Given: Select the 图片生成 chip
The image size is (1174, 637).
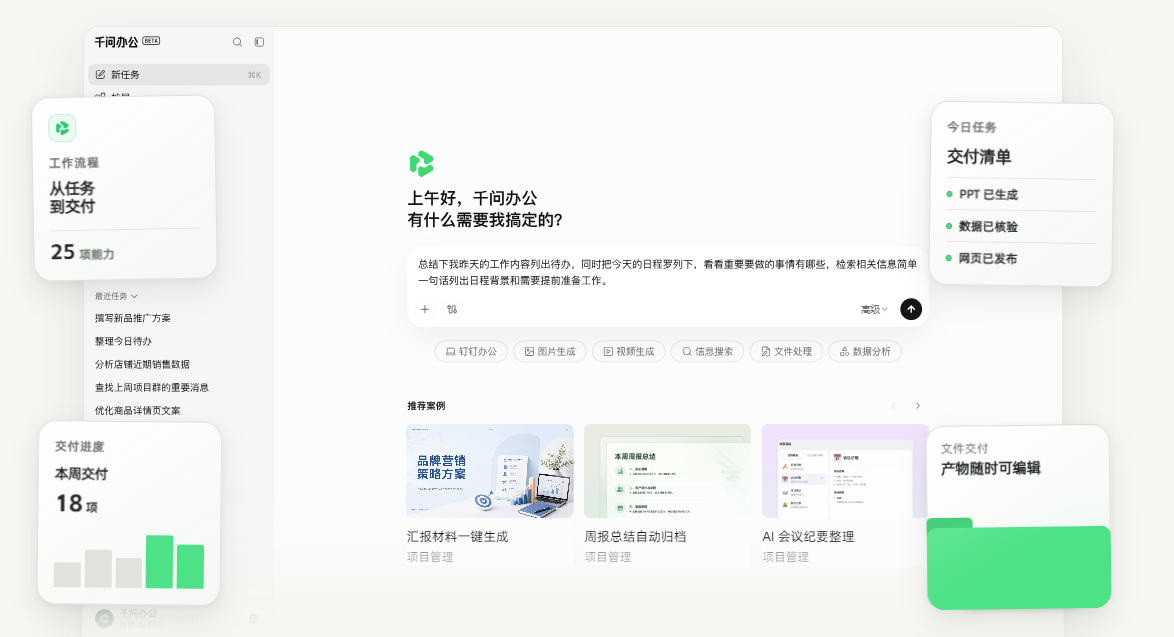Looking at the screenshot, I should point(550,351).
